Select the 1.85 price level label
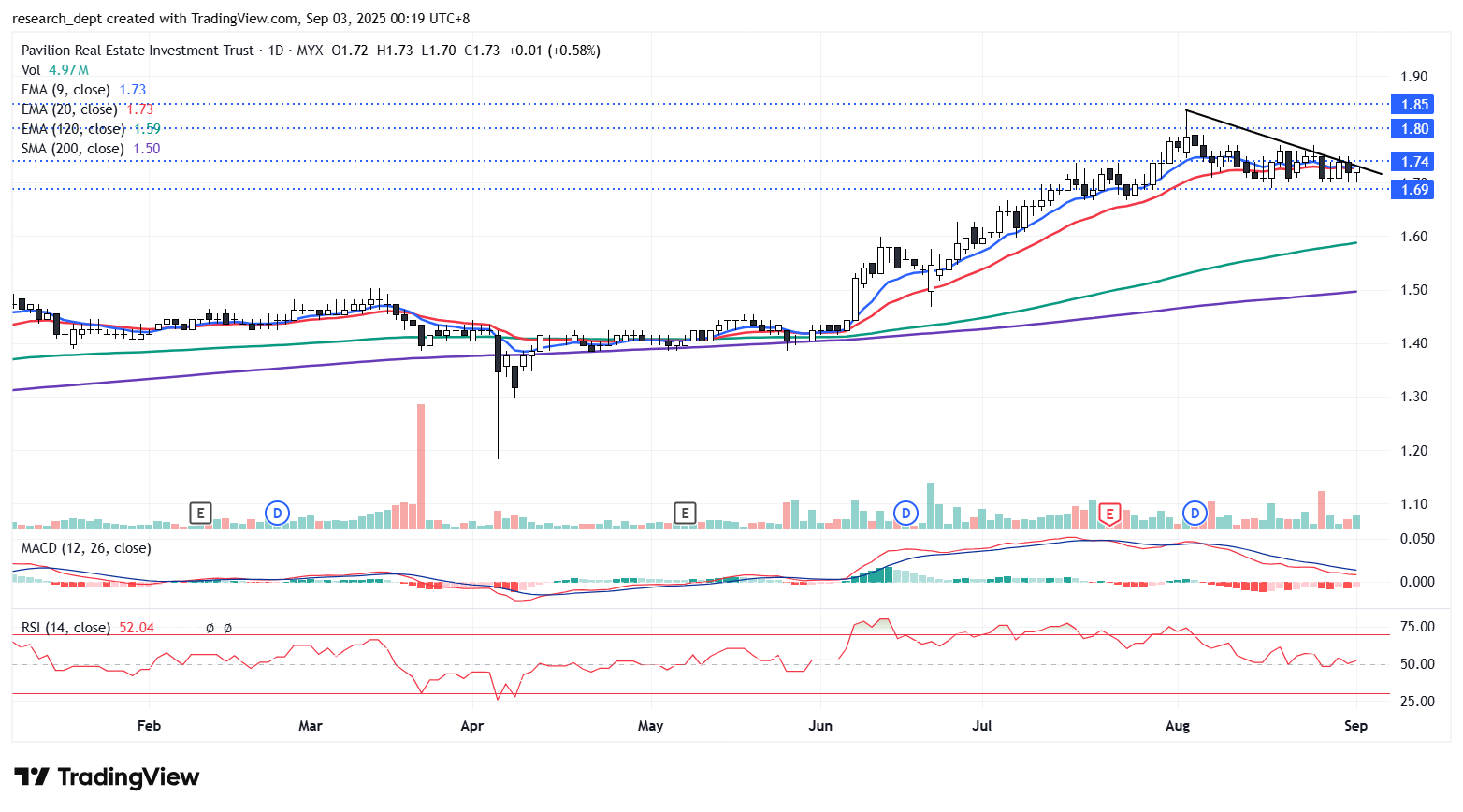Viewport: 1463px width, 812px height. click(1413, 105)
